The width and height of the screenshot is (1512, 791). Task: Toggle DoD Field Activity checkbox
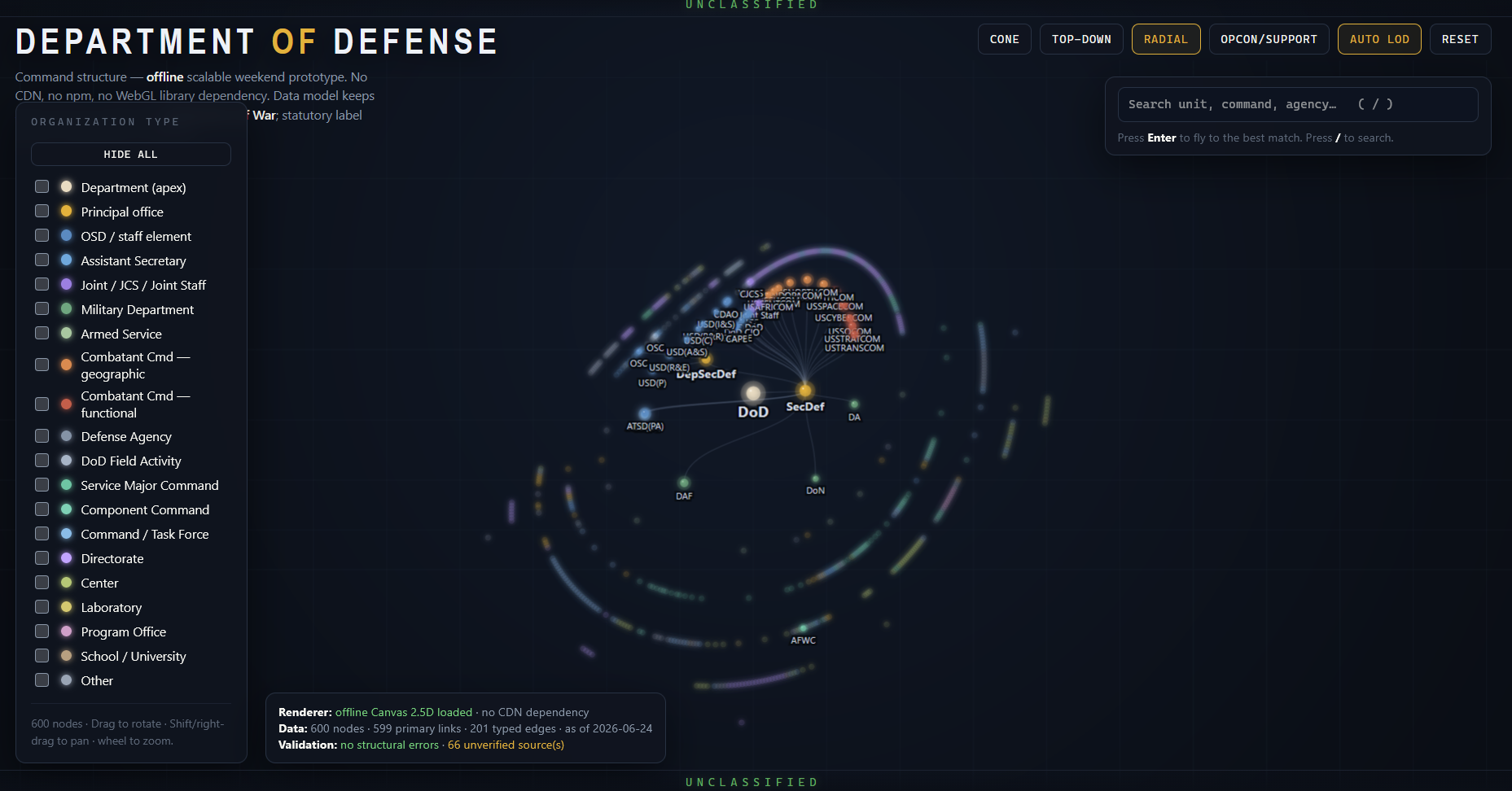click(42, 461)
